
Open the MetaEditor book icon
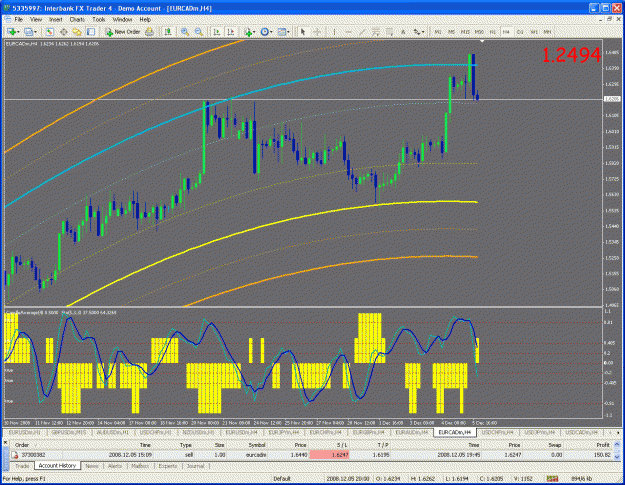tap(149, 32)
